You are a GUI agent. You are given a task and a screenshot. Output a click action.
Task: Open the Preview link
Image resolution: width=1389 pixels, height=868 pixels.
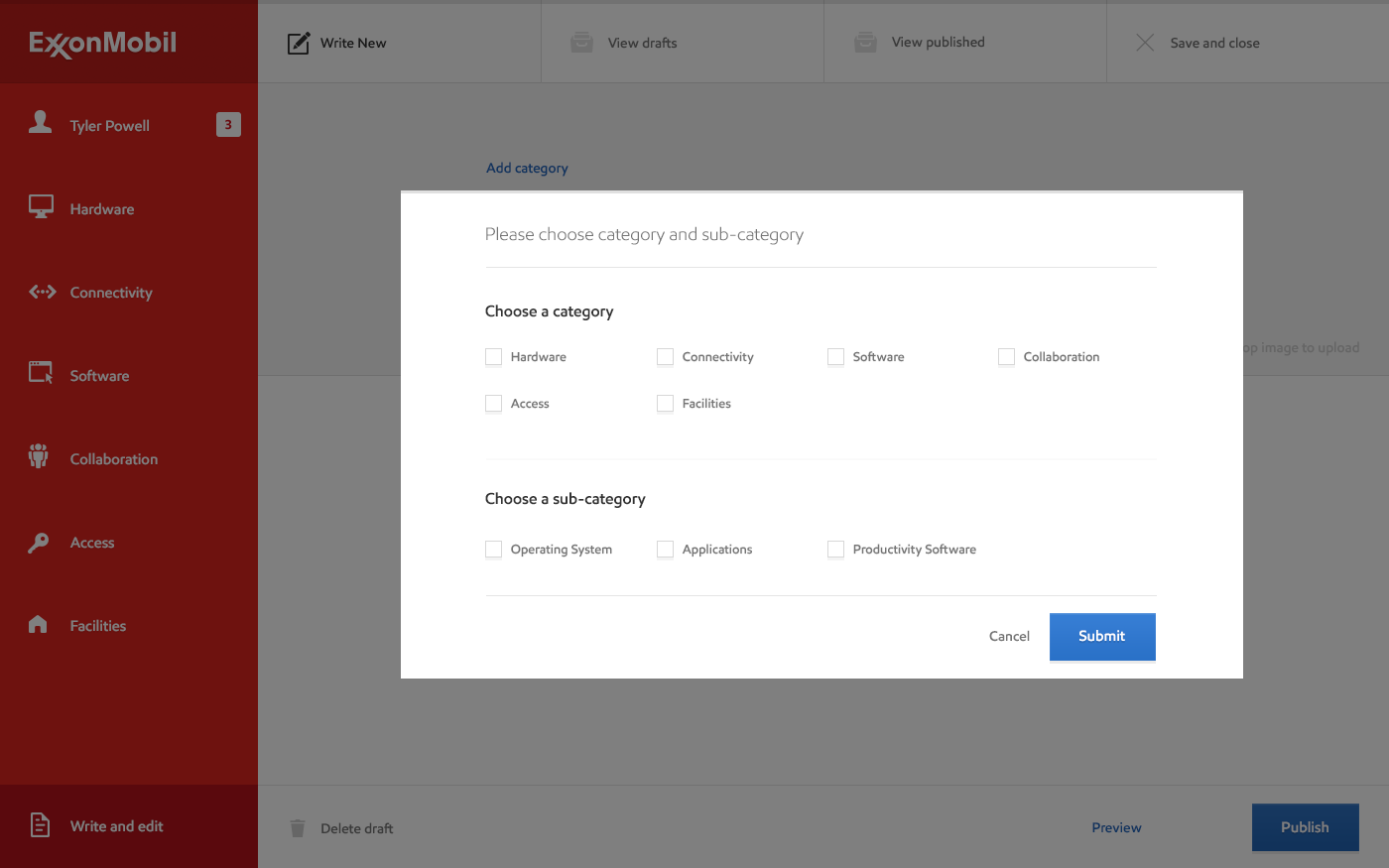pos(1116,827)
